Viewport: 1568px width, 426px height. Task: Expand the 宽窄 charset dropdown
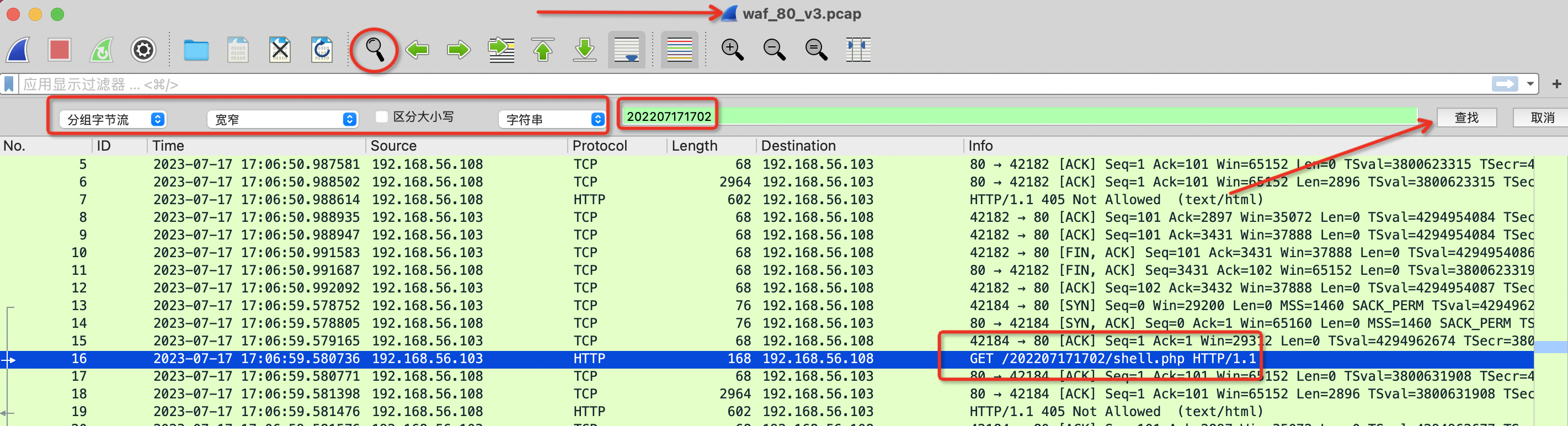[282, 119]
